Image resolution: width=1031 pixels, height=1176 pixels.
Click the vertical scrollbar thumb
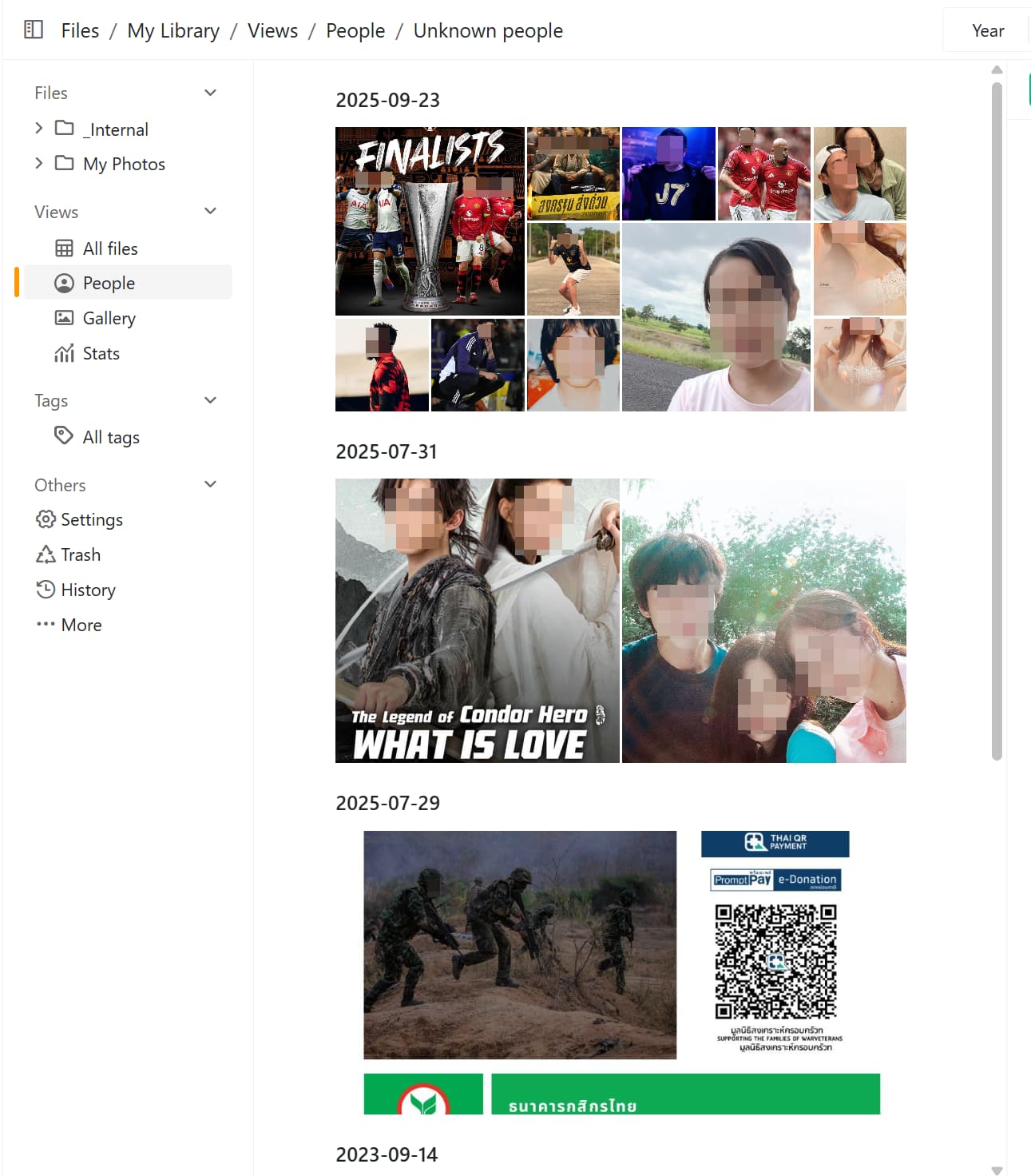click(x=997, y=415)
